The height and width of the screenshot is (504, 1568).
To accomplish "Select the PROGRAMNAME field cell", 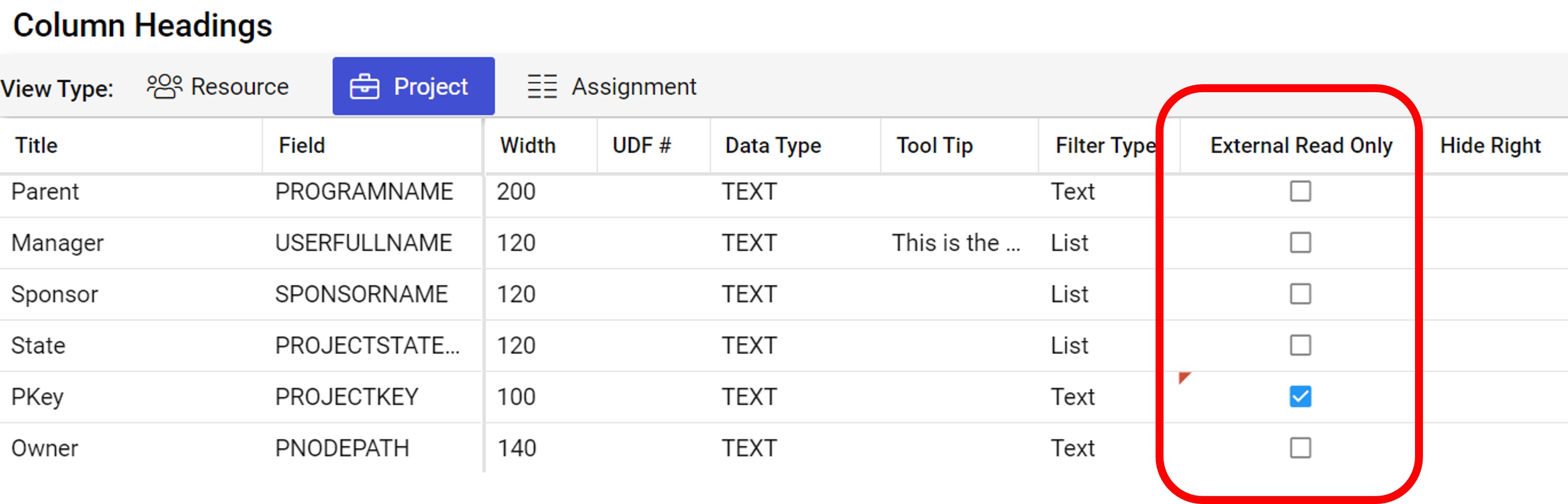I will coord(363,191).
